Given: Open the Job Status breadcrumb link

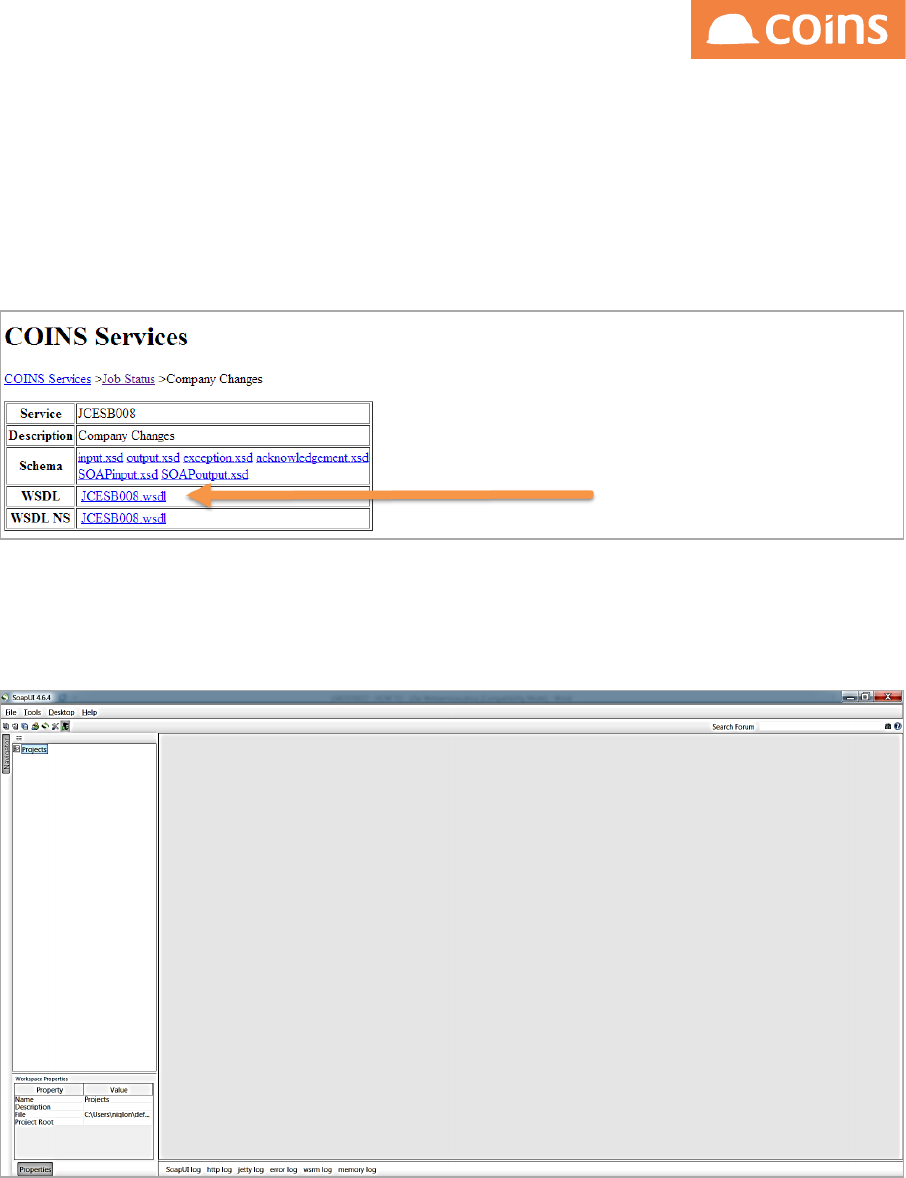Looking at the screenshot, I should pos(128,379).
